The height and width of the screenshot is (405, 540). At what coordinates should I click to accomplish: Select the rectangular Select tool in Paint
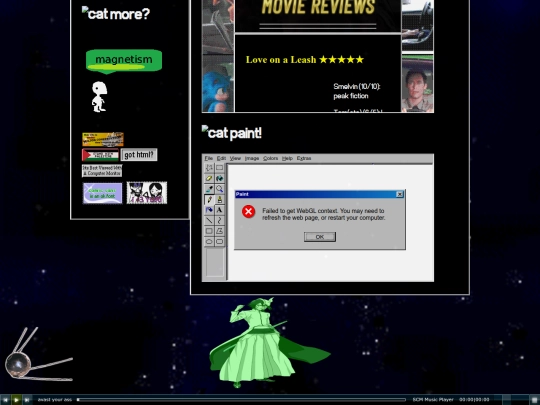click(219, 168)
